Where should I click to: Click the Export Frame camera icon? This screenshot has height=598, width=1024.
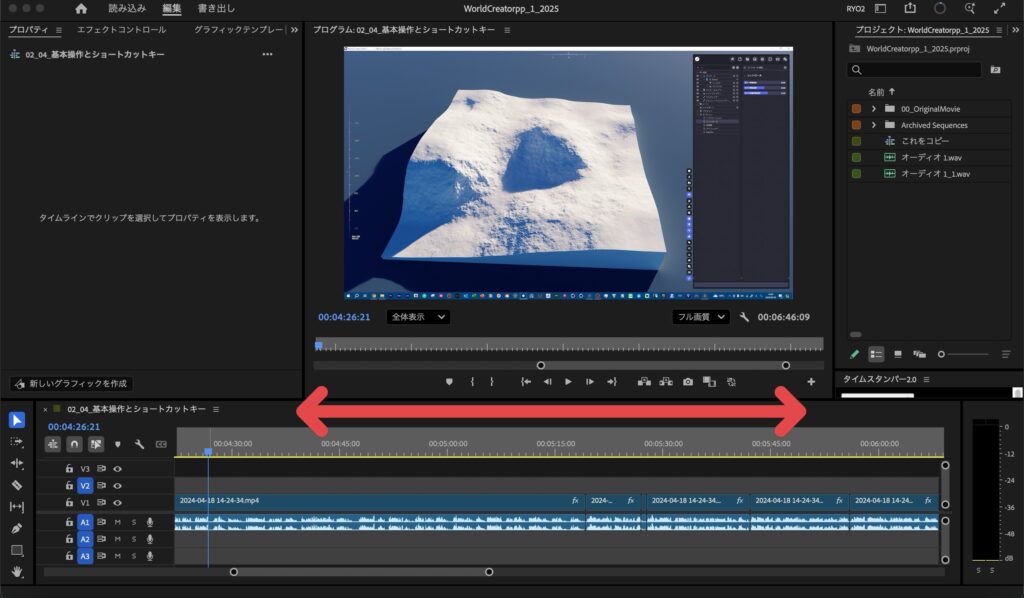[688, 382]
